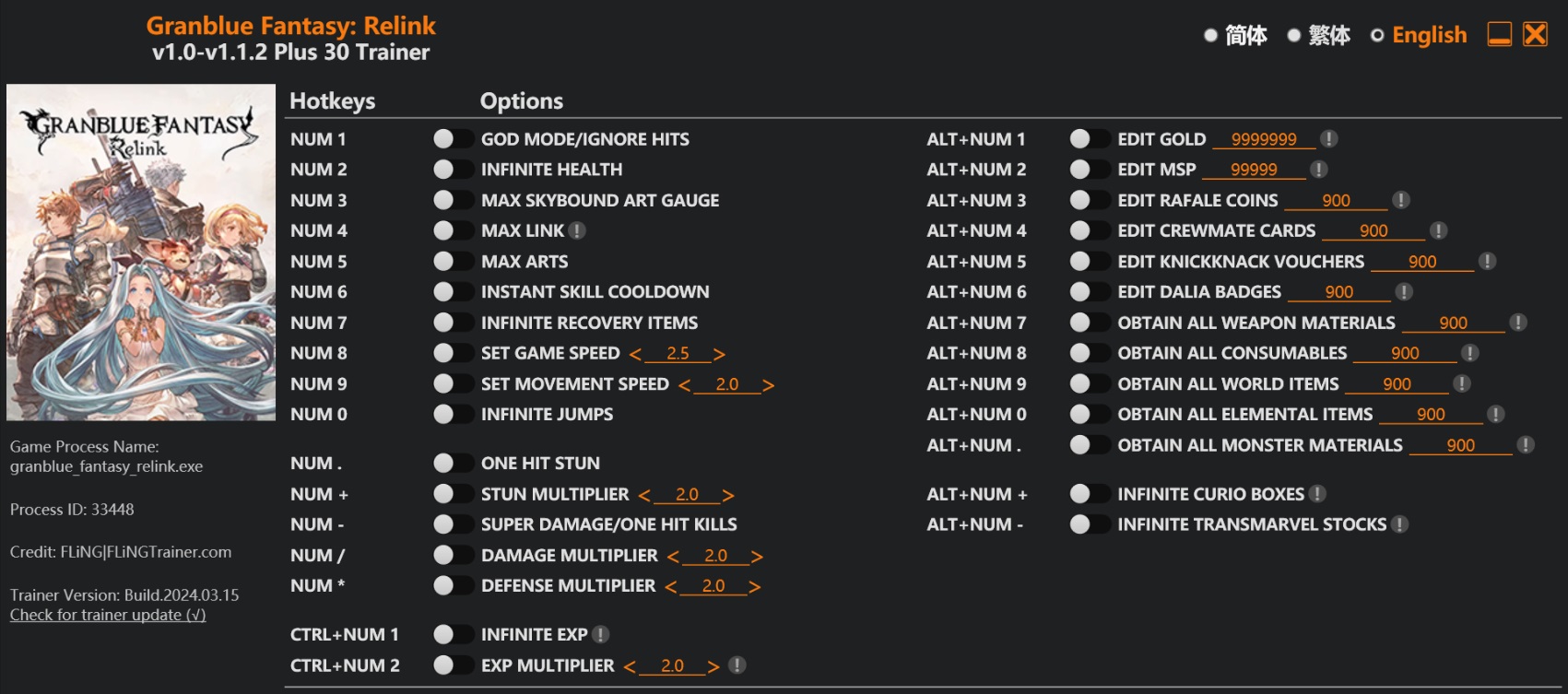Turn on SUPER DAMAGE/ONE HIT KILLS
The width and height of the screenshot is (1568, 694).
453,524
